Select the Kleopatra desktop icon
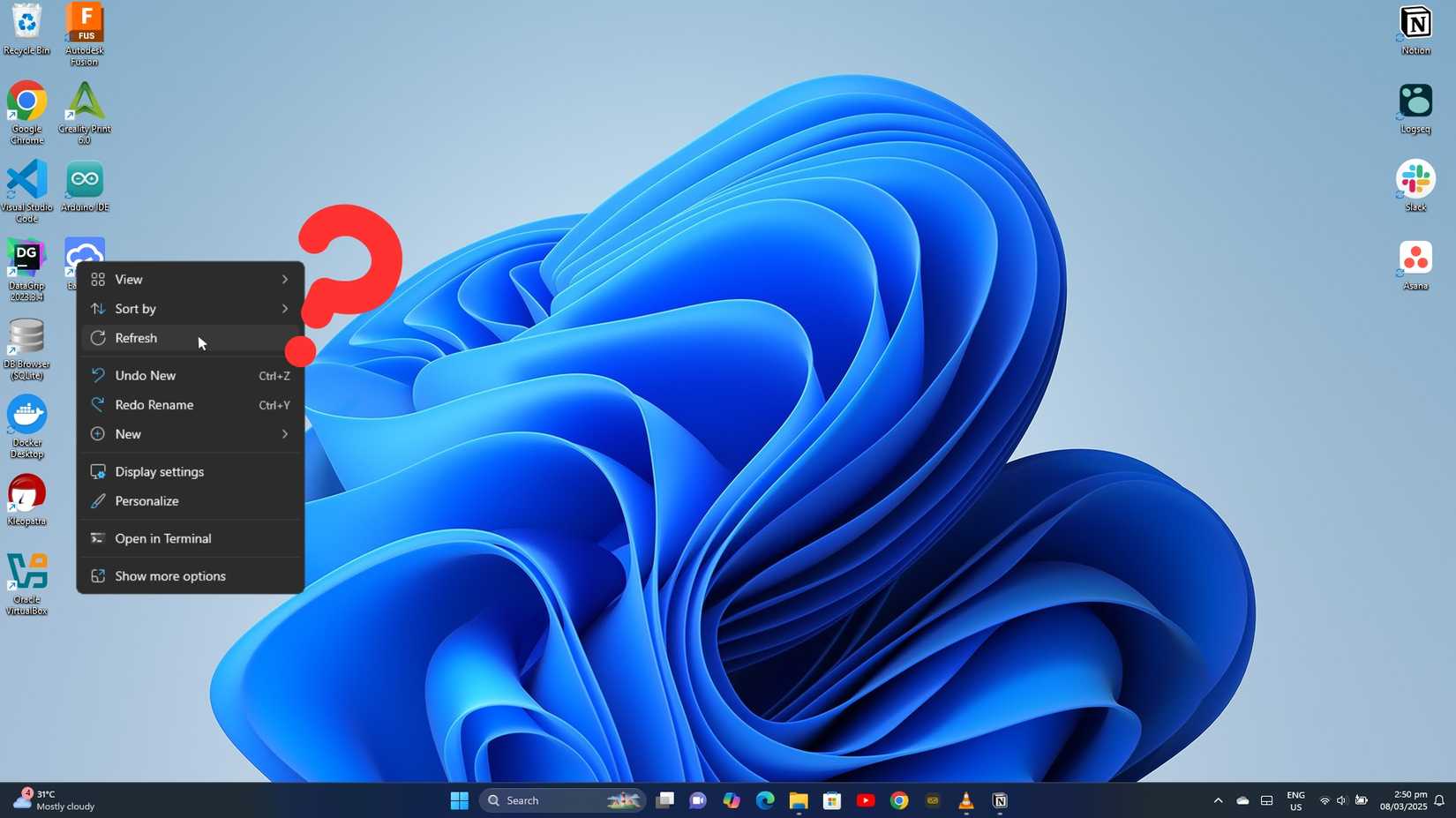The width and height of the screenshot is (1456, 818). click(x=26, y=500)
